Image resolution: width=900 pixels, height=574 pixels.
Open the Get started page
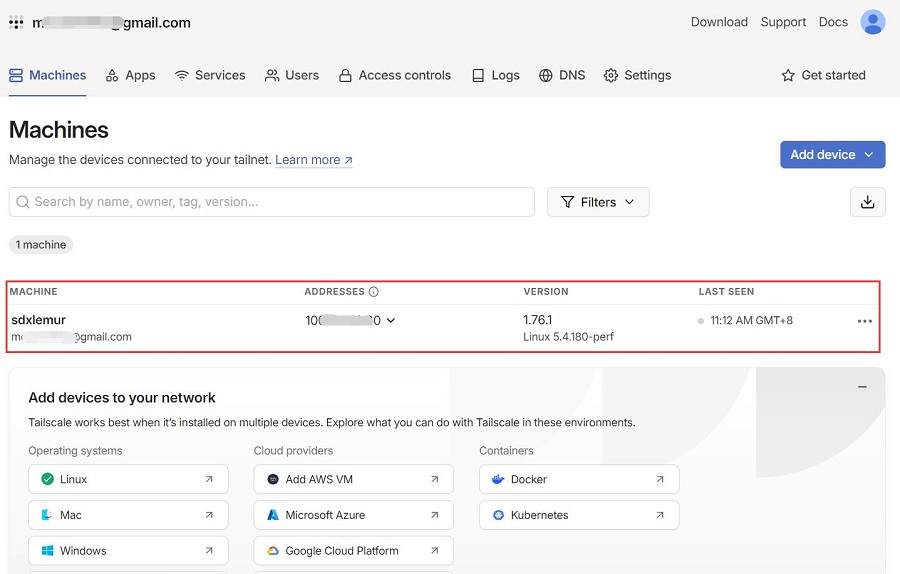tap(823, 75)
